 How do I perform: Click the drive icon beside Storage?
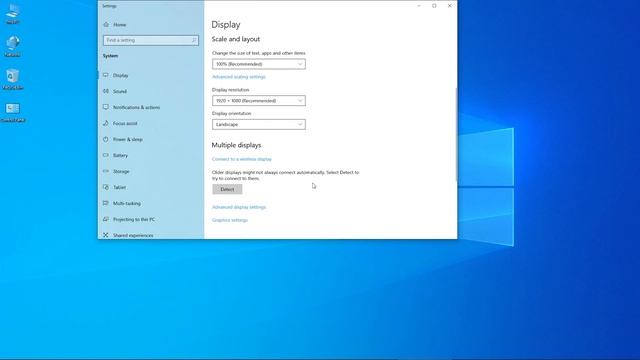[106, 171]
